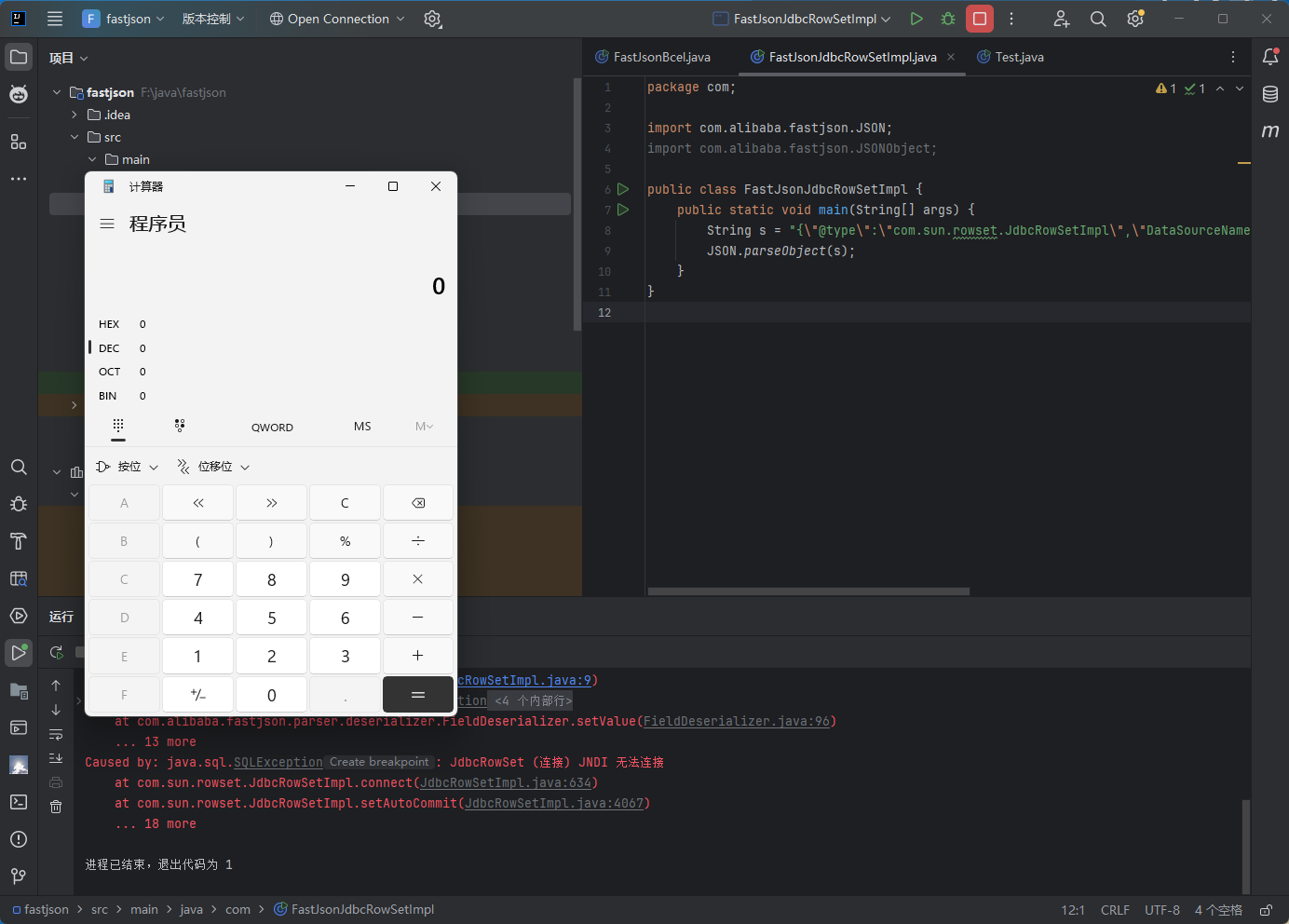
Task: Open the FastJsonJdbcRowSetImpl run configuration dropdown
Action: (802, 19)
